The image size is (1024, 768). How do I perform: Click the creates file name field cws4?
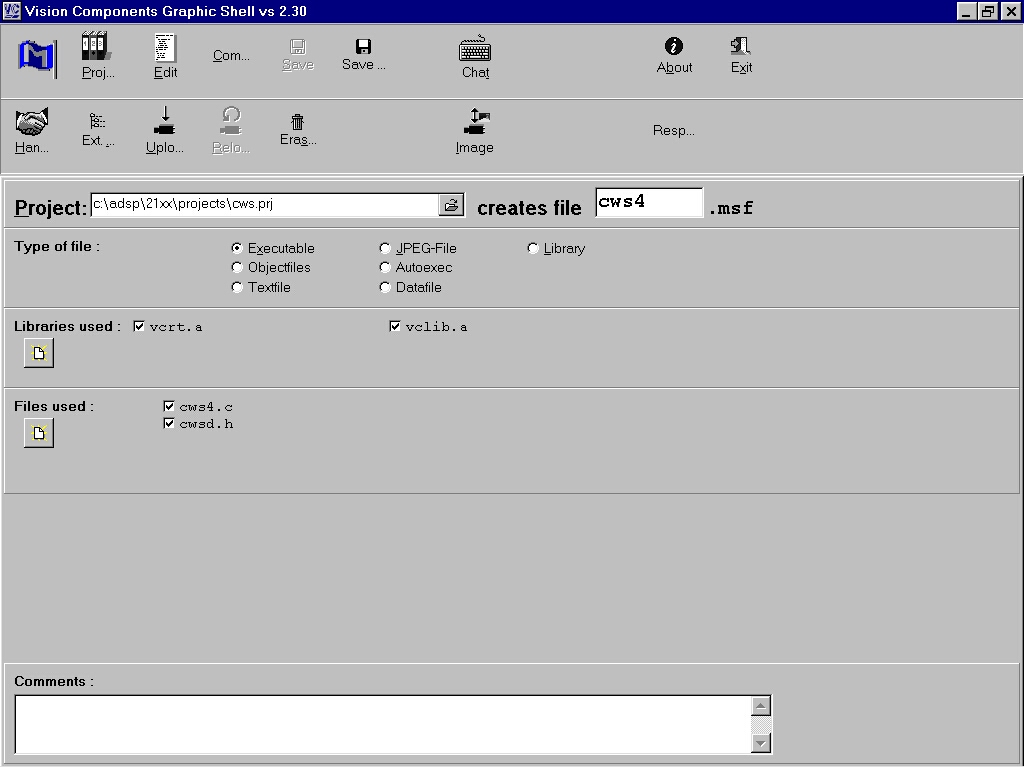(649, 202)
